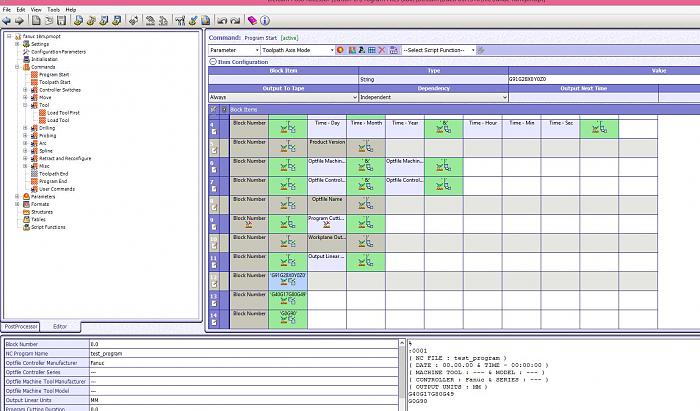Select Load Tool First in tree
Screen dimensions: 700x411
pyautogui.click(x=65, y=113)
